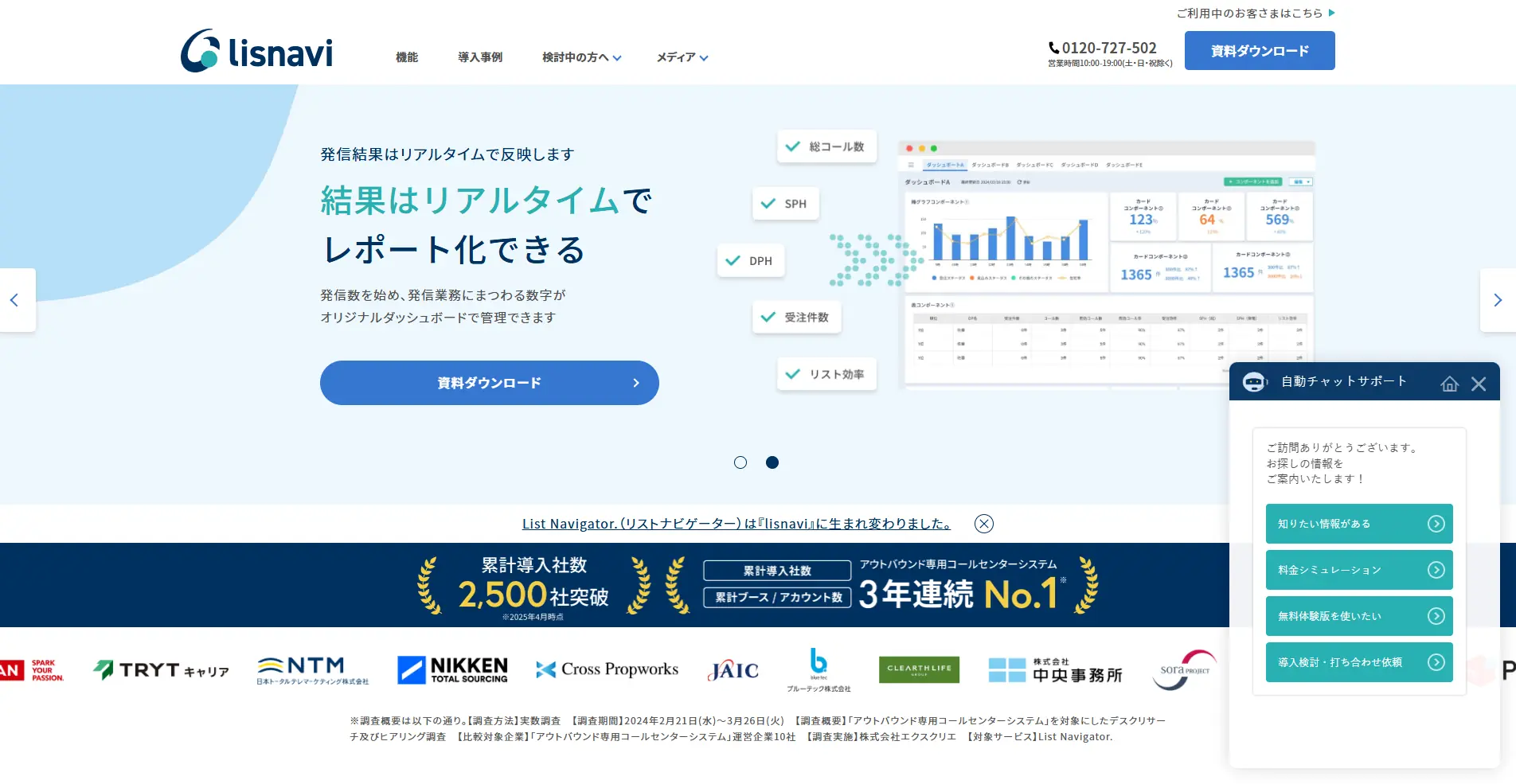
Task: Select the first carousel slide dot
Action: tap(740, 462)
